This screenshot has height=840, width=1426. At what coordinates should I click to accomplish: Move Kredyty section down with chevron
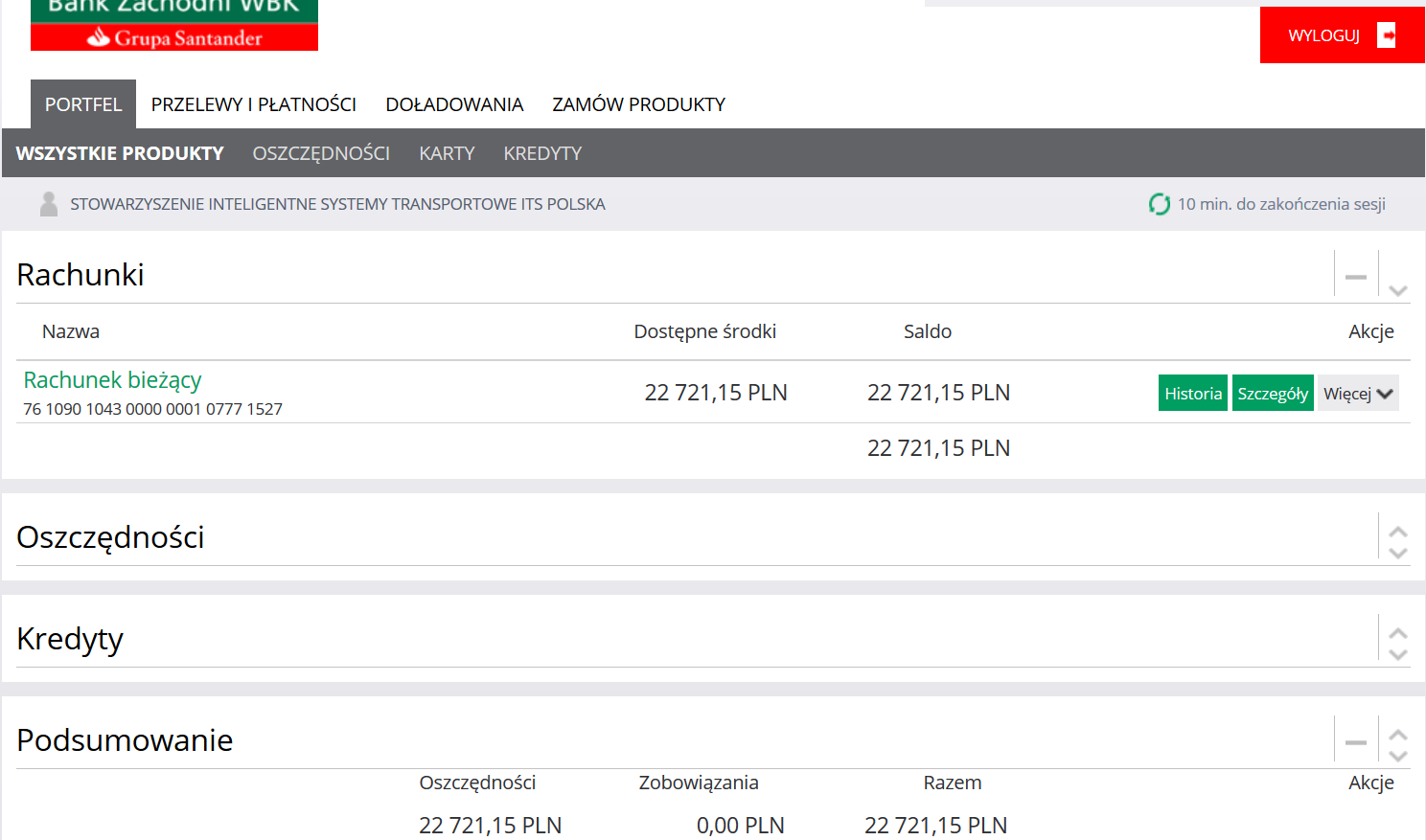[x=1398, y=654]
